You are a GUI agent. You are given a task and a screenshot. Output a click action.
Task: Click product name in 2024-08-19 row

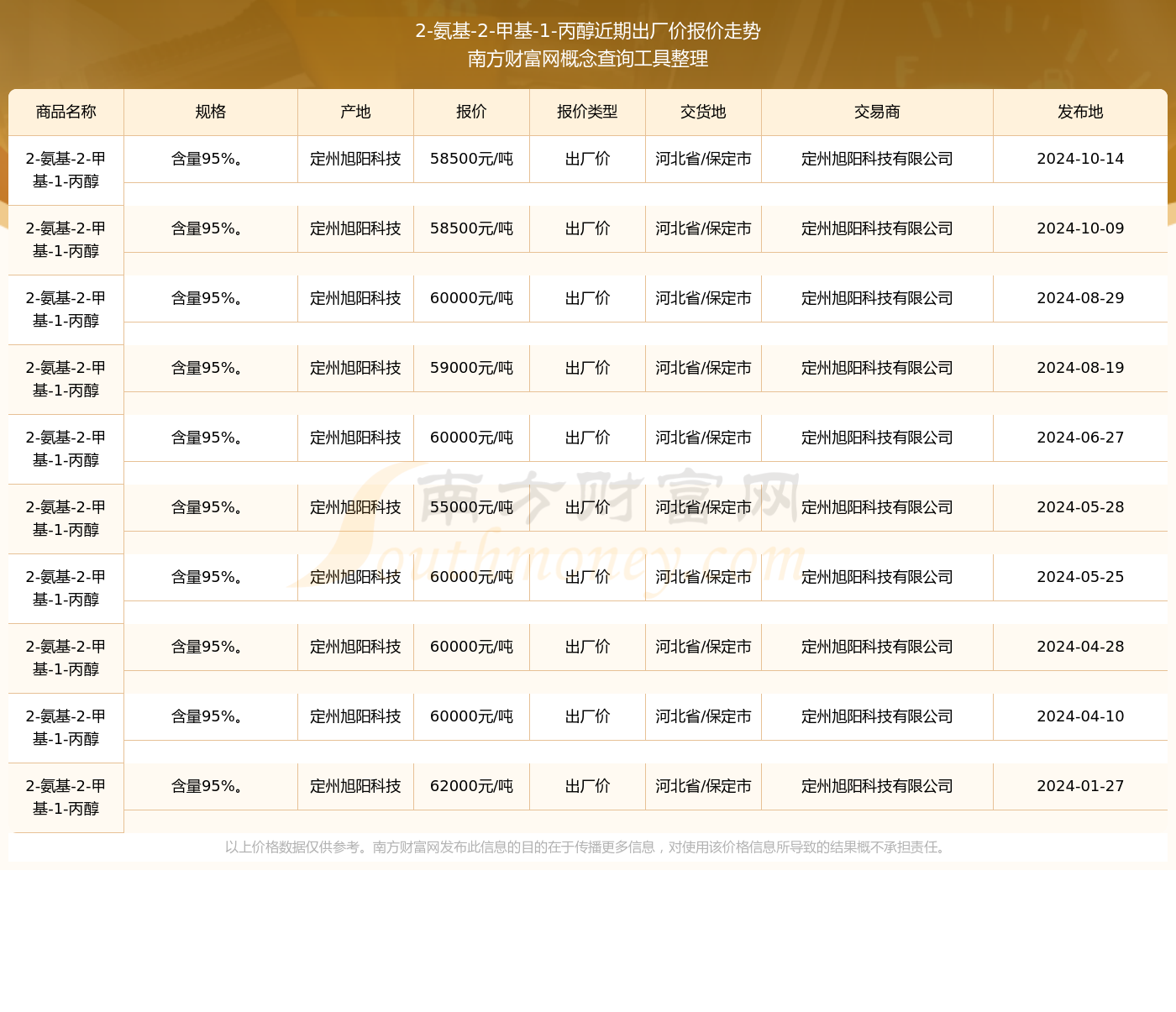pyautogui.click(x=66, y=380)
